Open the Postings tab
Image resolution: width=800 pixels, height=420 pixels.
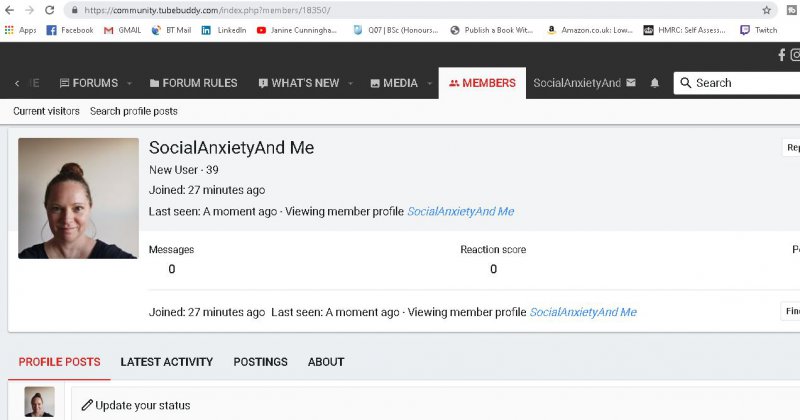click(260, 362)
